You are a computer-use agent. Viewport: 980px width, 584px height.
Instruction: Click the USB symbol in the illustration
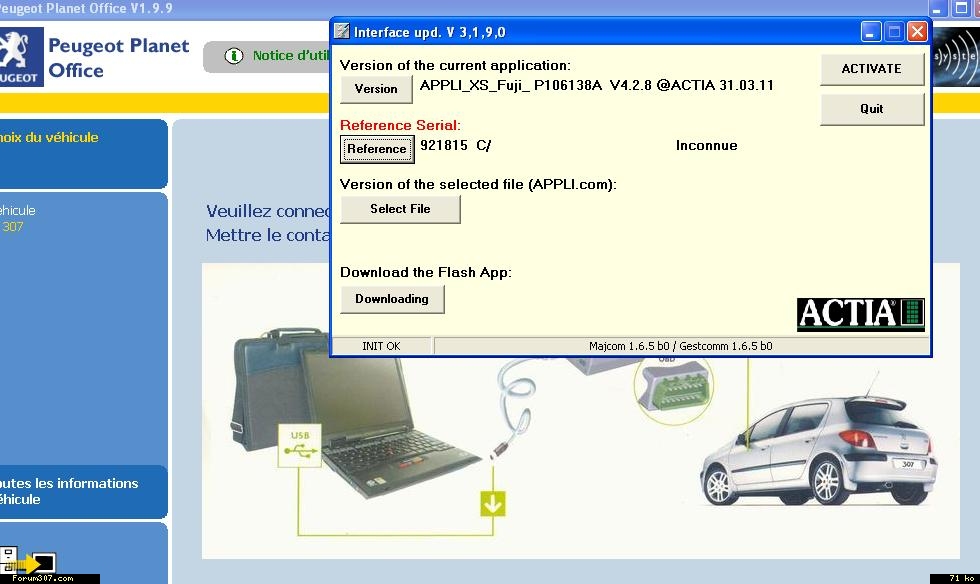pyautogui.click(x=300, y=443)
